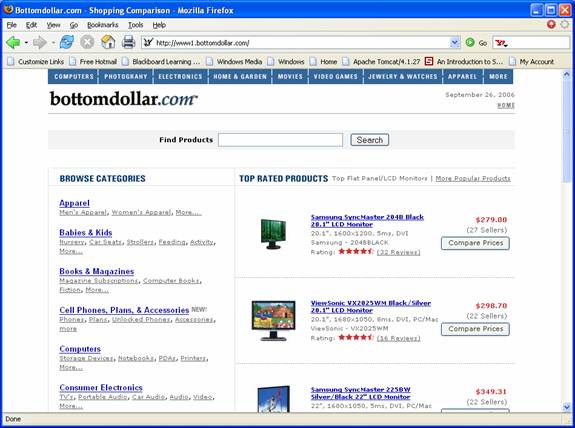Go to the Home page icon

coord(108,43)
